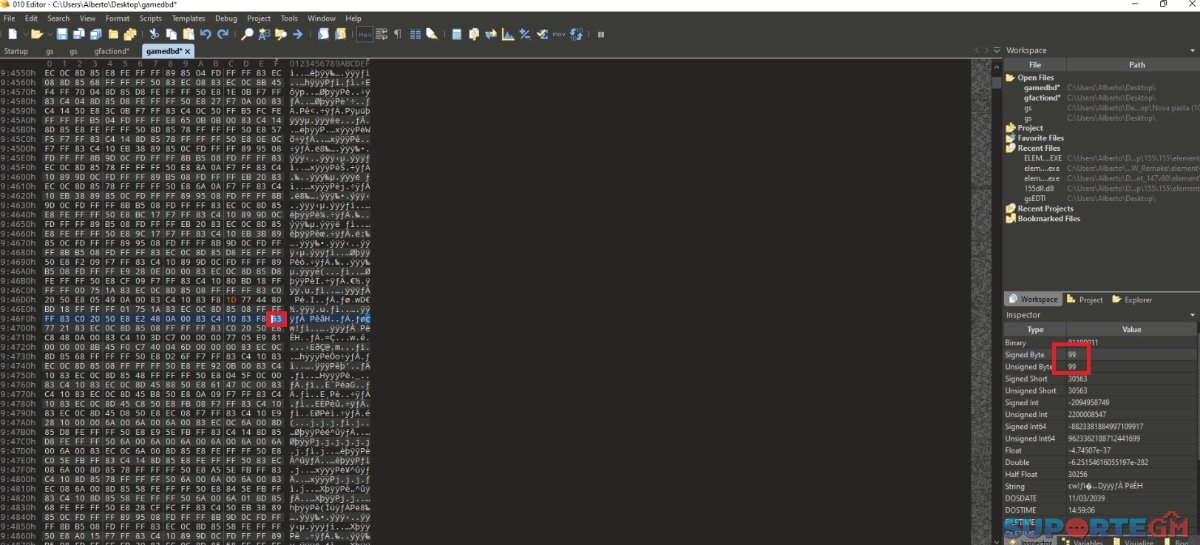Viewport: 1200px width, 545px height.
Task: Click the Paste clipboard icon
Action: (x=189, y=34)
